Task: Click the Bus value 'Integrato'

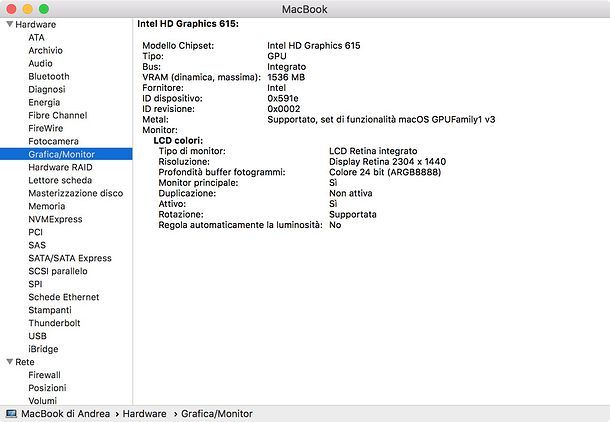Action: point(286,67)
